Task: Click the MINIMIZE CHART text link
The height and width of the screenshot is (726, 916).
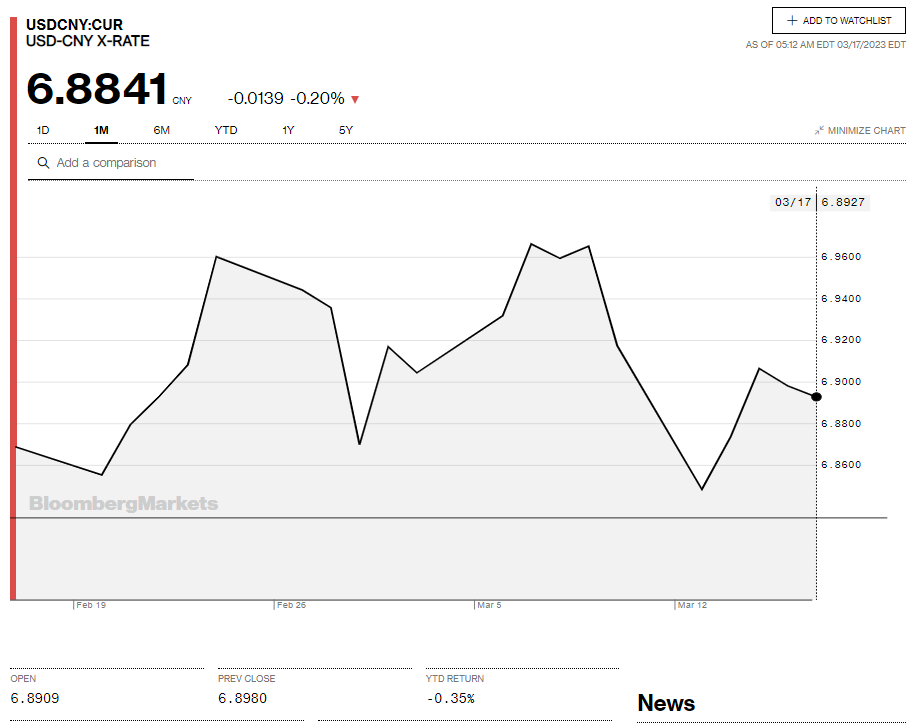Action: (867, 131)
